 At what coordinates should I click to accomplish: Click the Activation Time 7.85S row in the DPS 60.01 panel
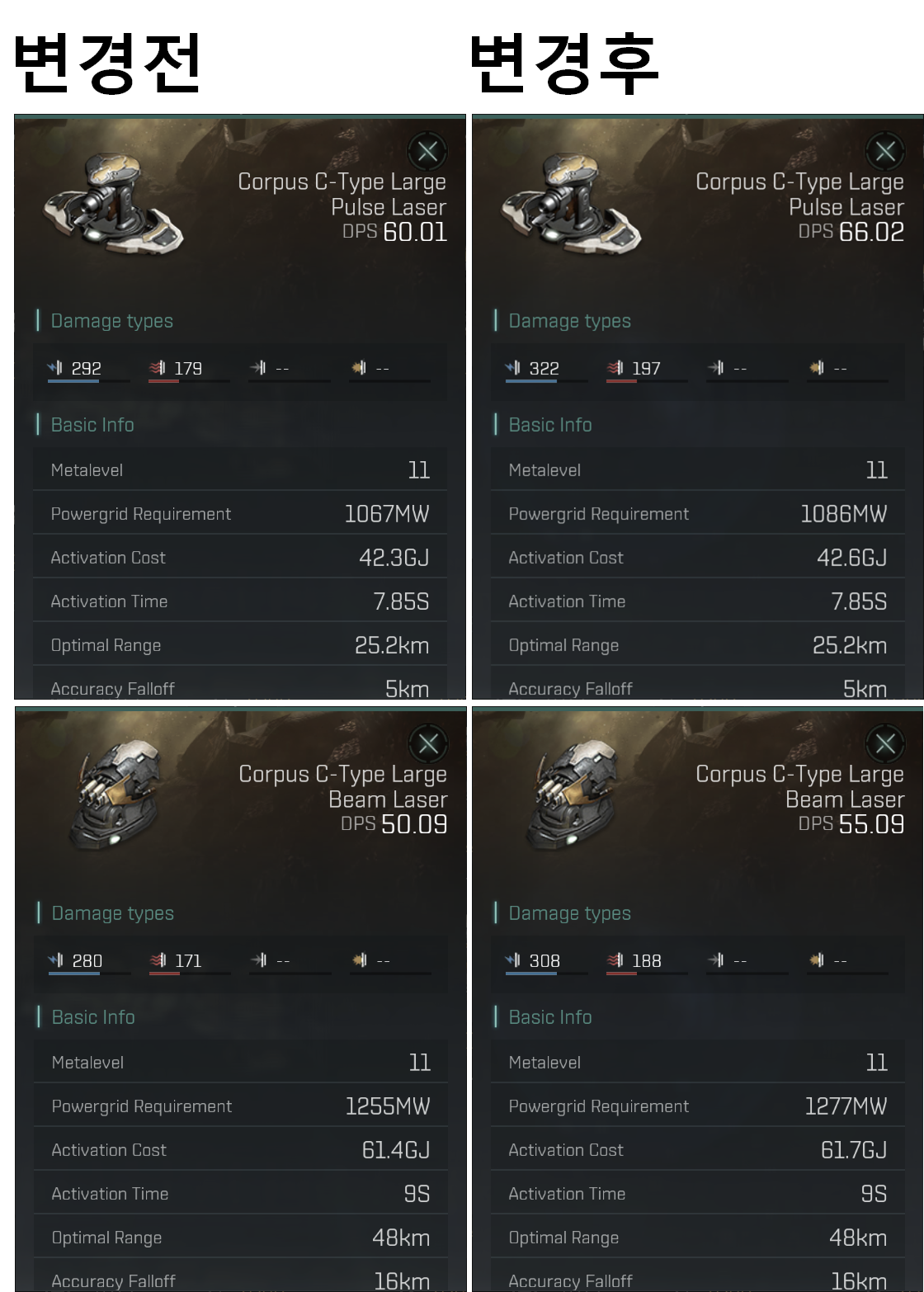[x=240, y=601]
